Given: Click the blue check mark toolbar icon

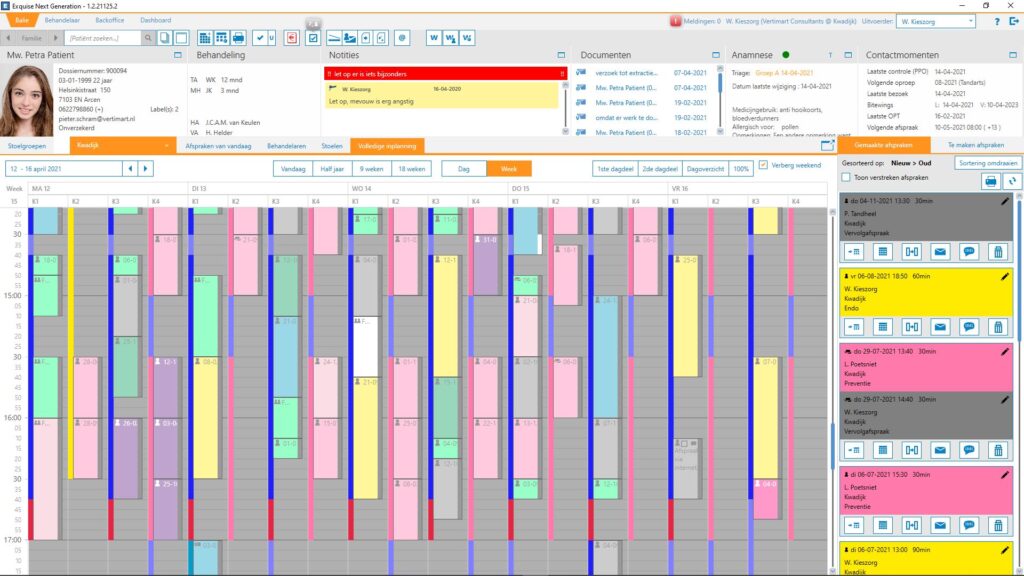Looking at the screenshot, I should pos(260,38).
